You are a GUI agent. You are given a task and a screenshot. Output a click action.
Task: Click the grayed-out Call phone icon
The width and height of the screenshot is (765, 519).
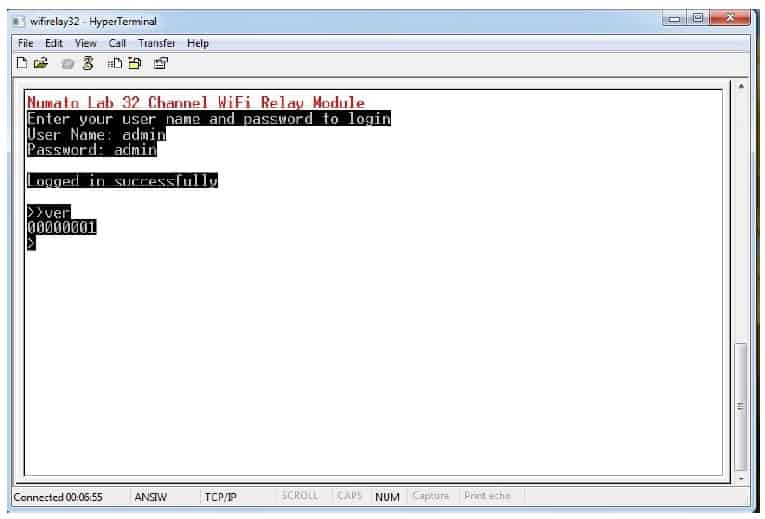pos(67,63)
